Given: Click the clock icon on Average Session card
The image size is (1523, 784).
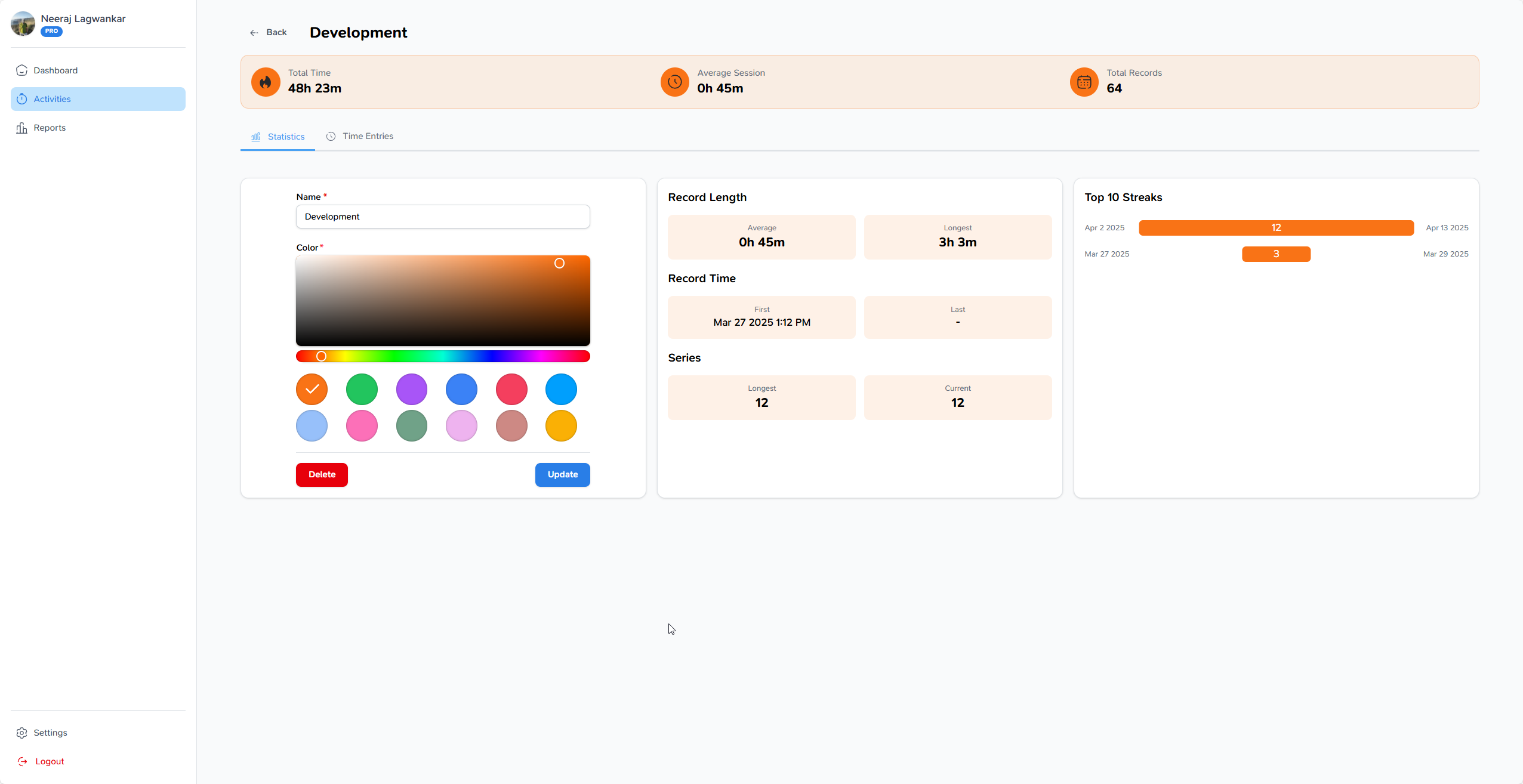Looking at the screenshot, I should coord(674,82).
